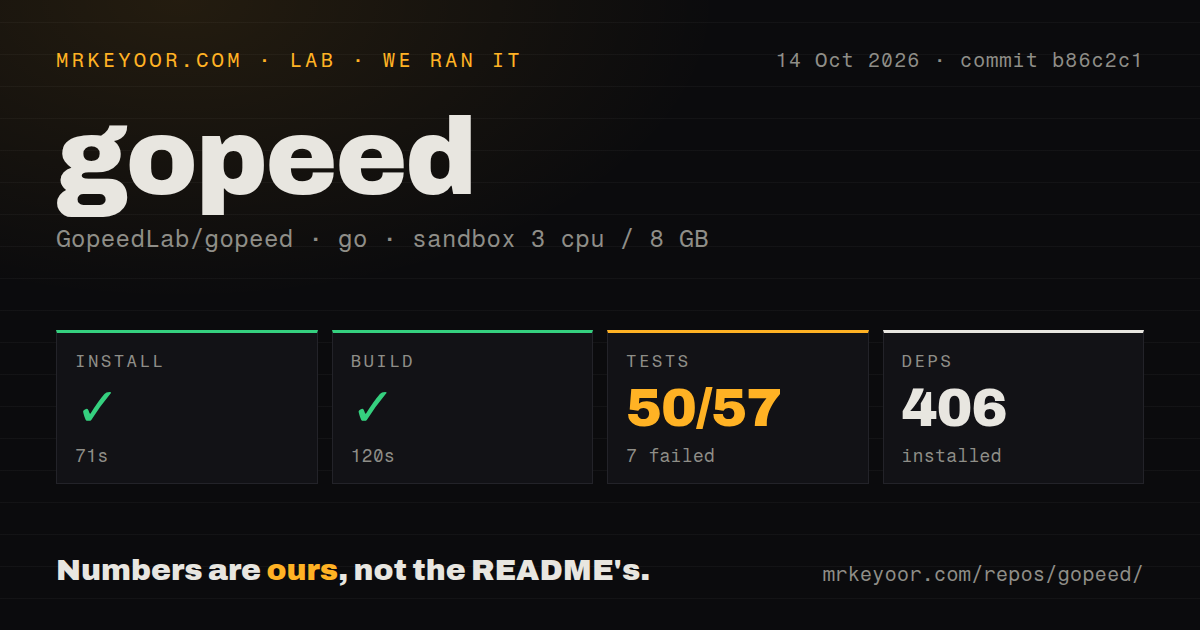
Task: Click the installed label under DEPS
Action: click(951, 456)
